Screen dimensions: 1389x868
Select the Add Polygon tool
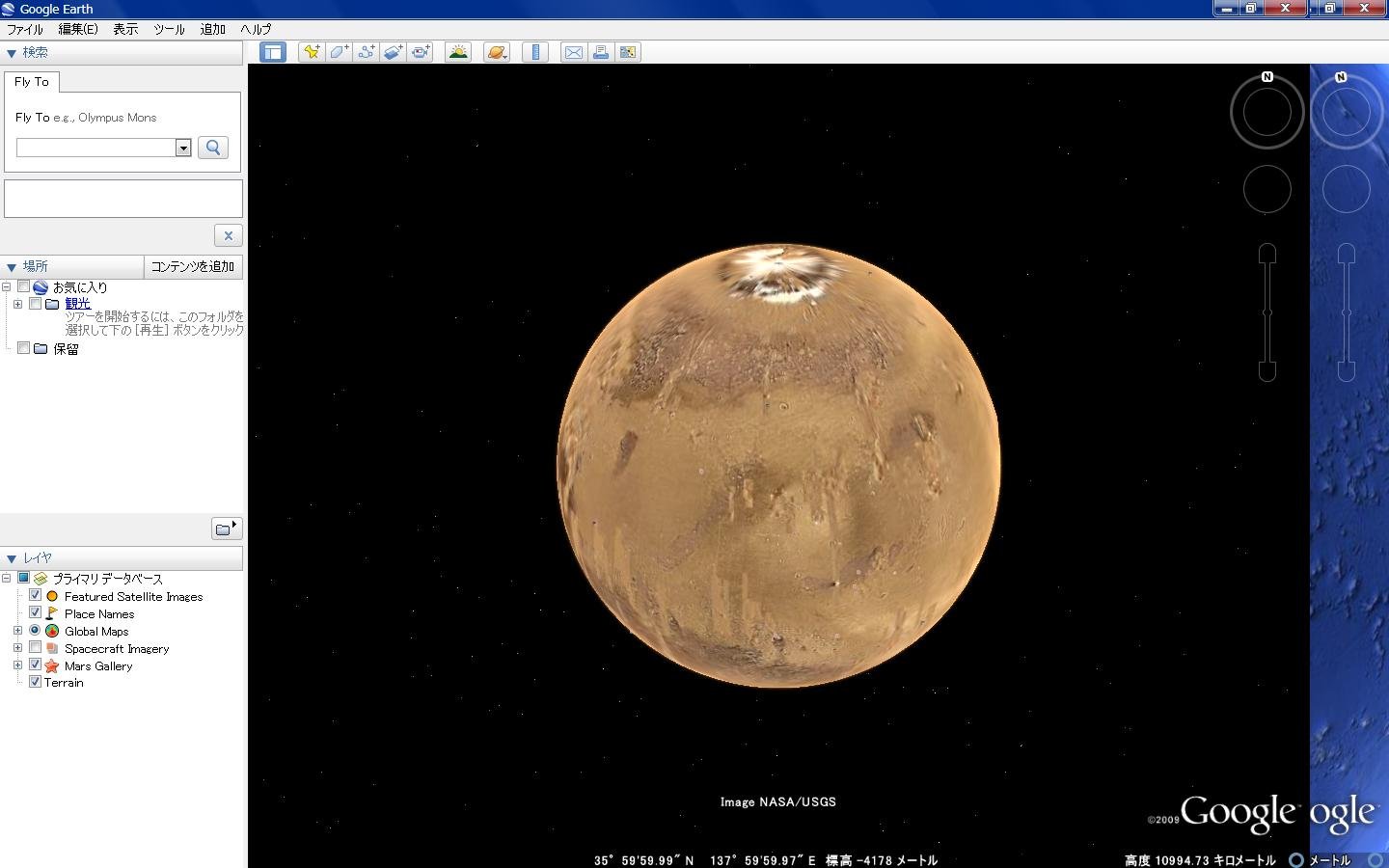(339, 52)
